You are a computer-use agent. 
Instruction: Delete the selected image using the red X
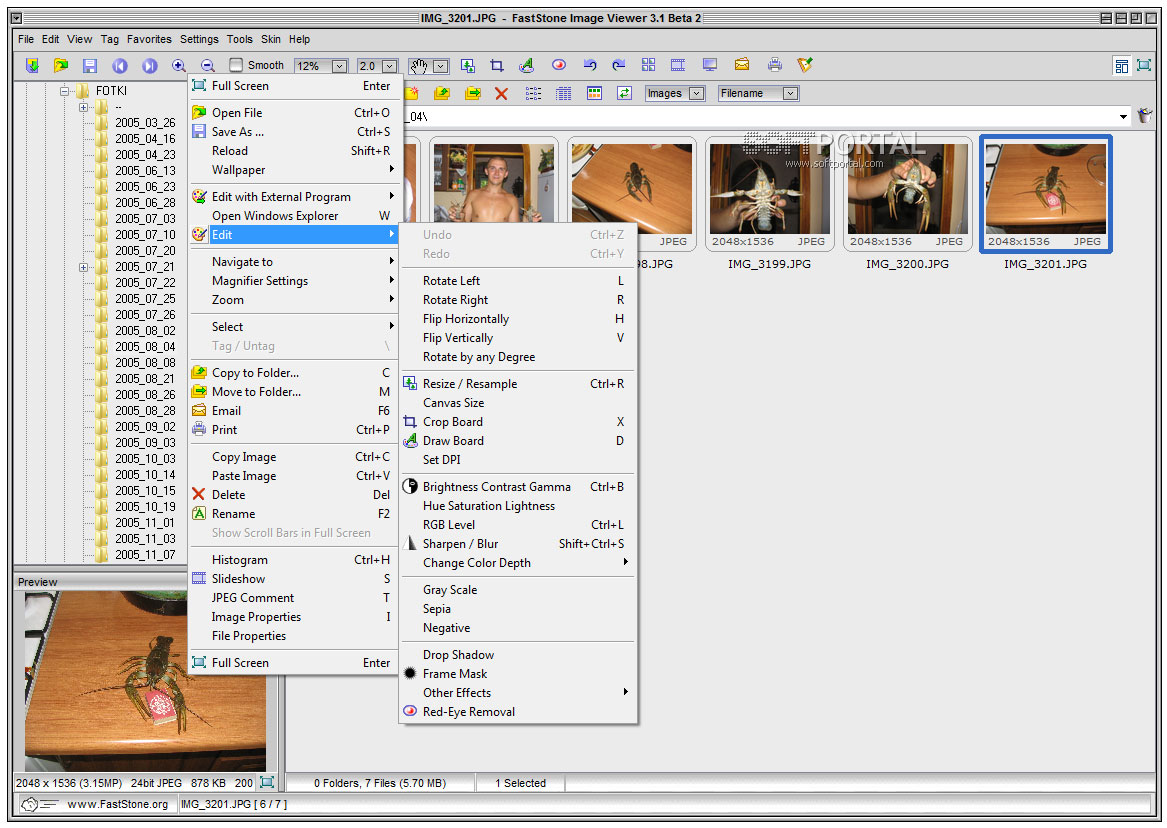tap(500, 93)
